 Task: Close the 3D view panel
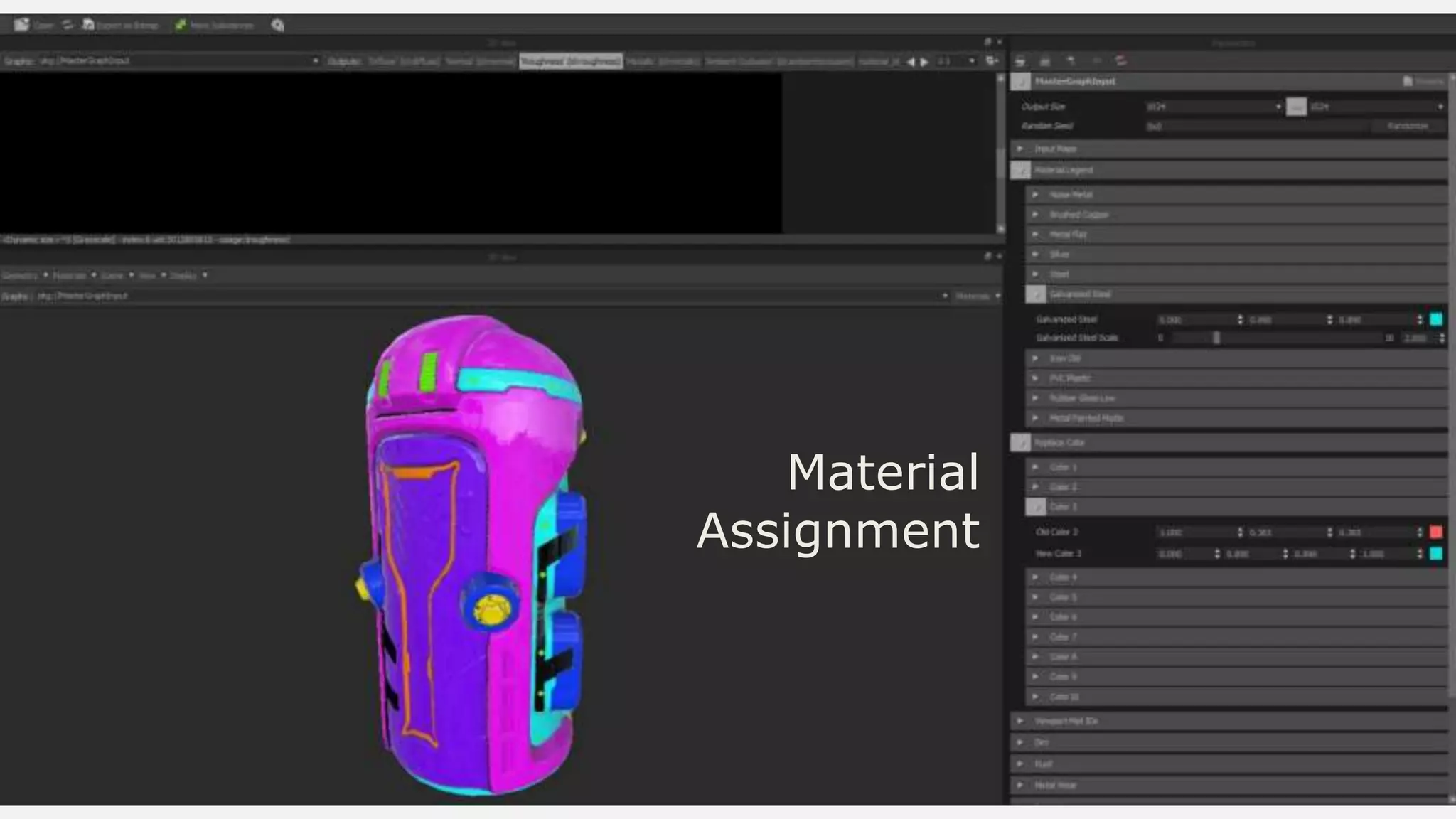click(999, 256)
